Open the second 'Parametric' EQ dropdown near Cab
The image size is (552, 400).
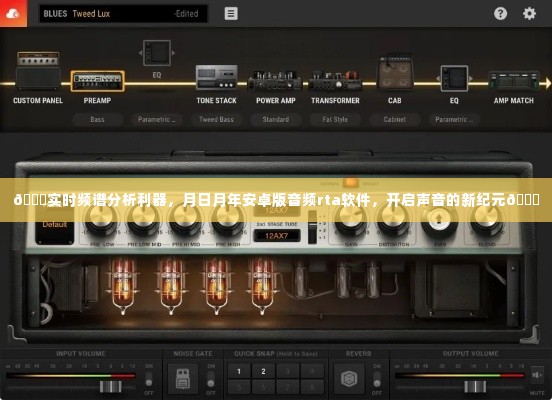tap(454, 119)
